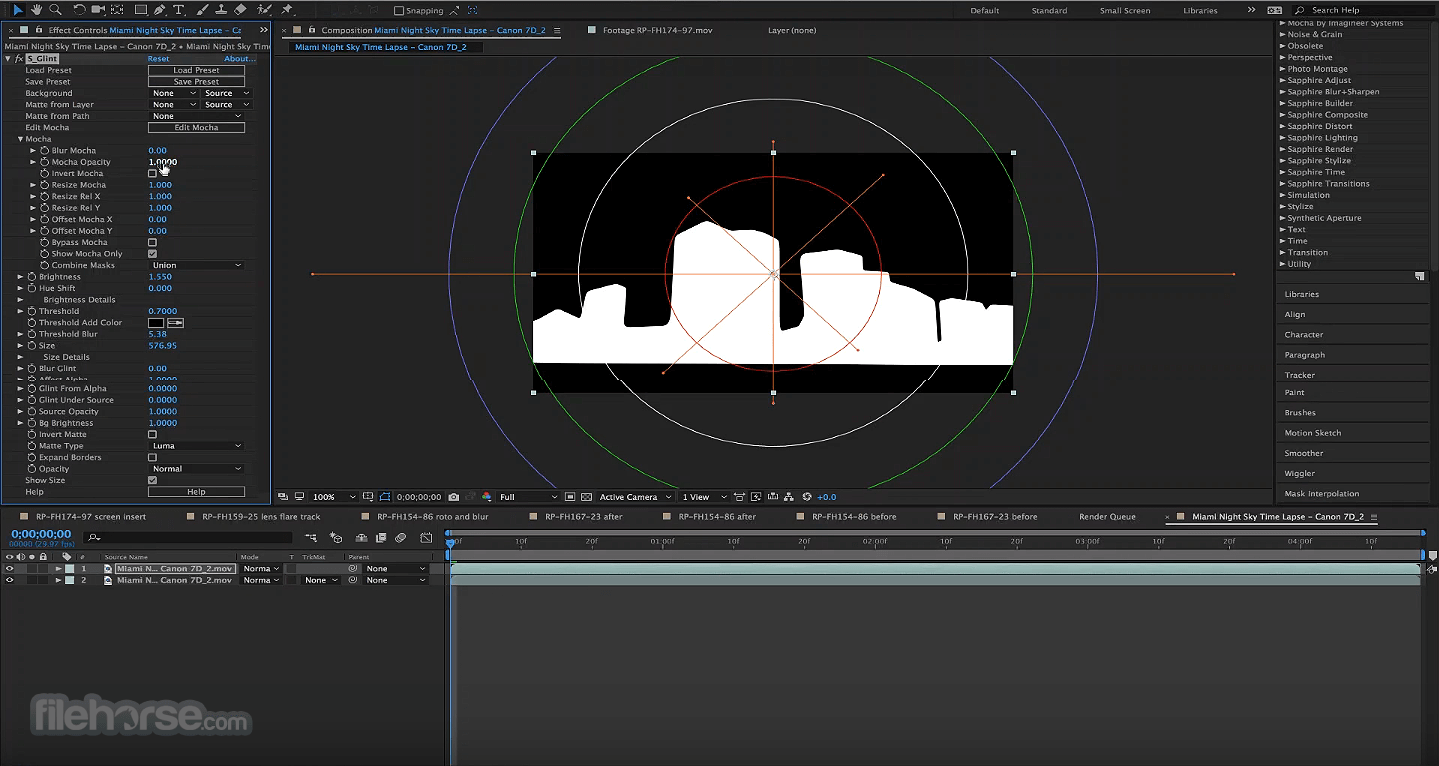The height and width of the screenshot is (766, 1439).
Task: Toggle the region of interest icon
Action: [x=570, y=497]
